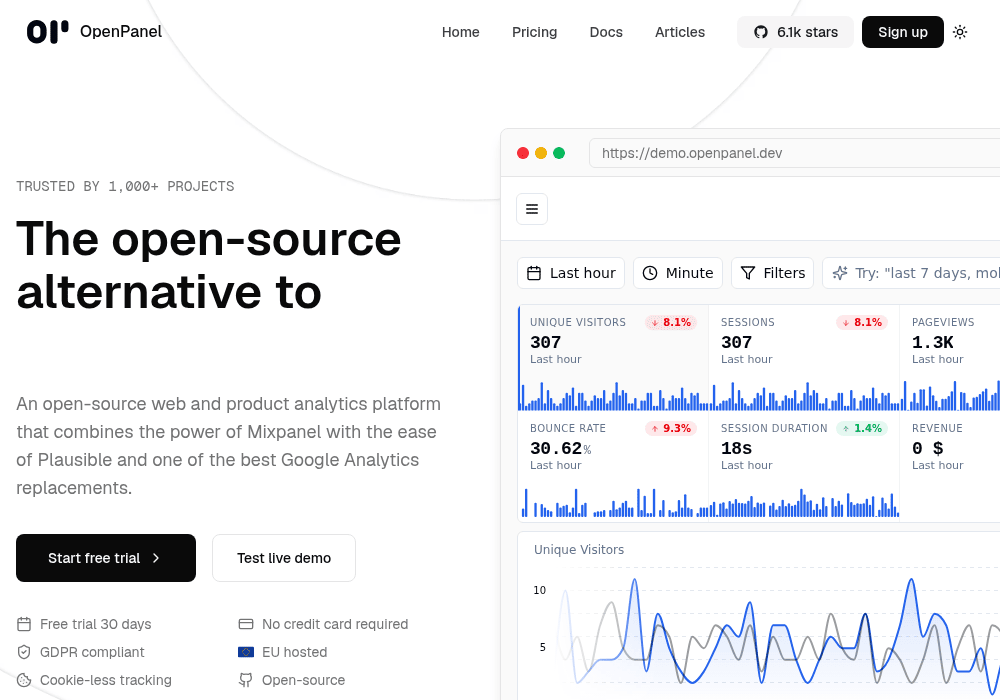The image size is (1000, 700).
Task: Click the clock icon in Minute button
Action: click(649, 273)
